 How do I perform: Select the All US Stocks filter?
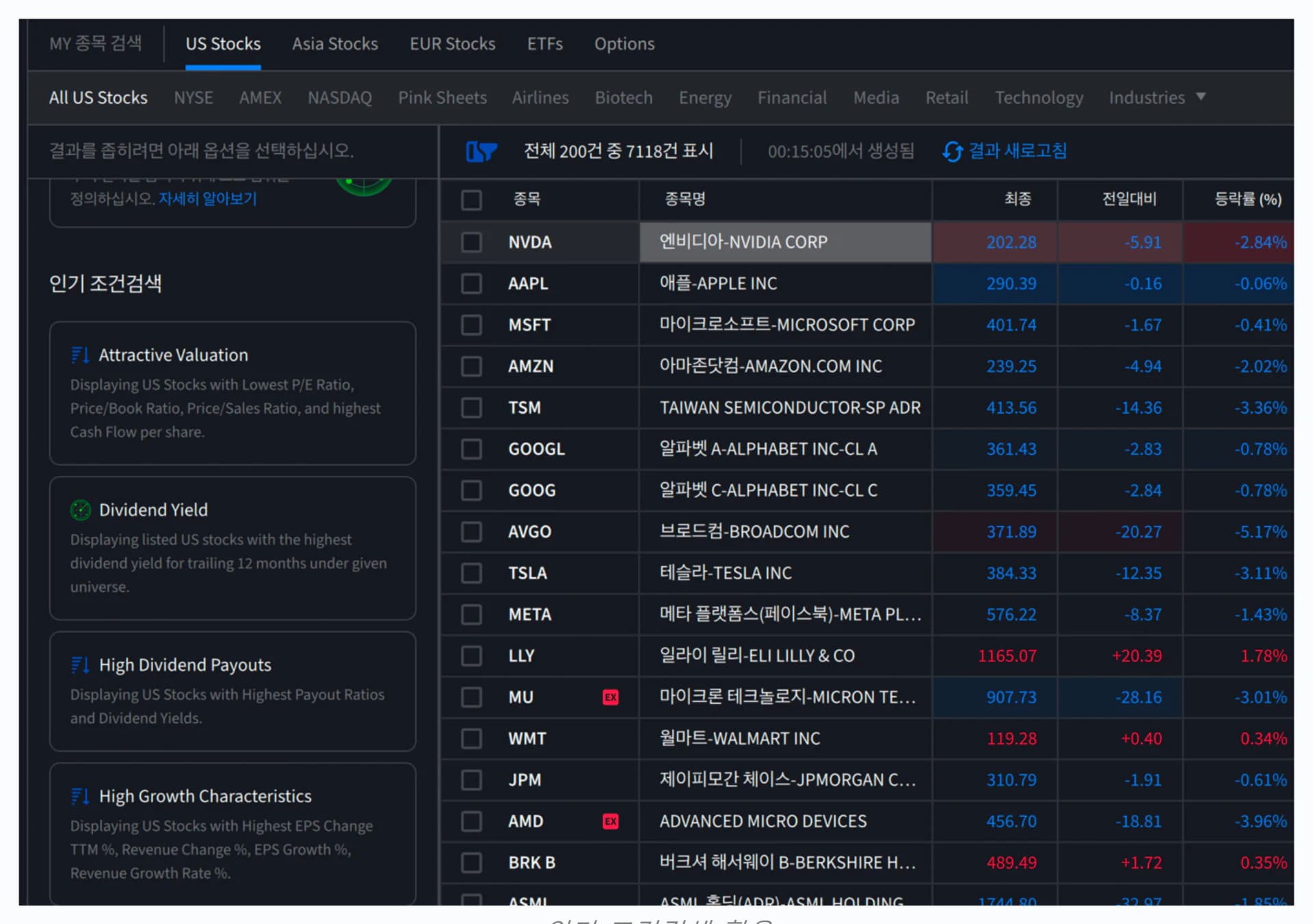pos(98,97)
